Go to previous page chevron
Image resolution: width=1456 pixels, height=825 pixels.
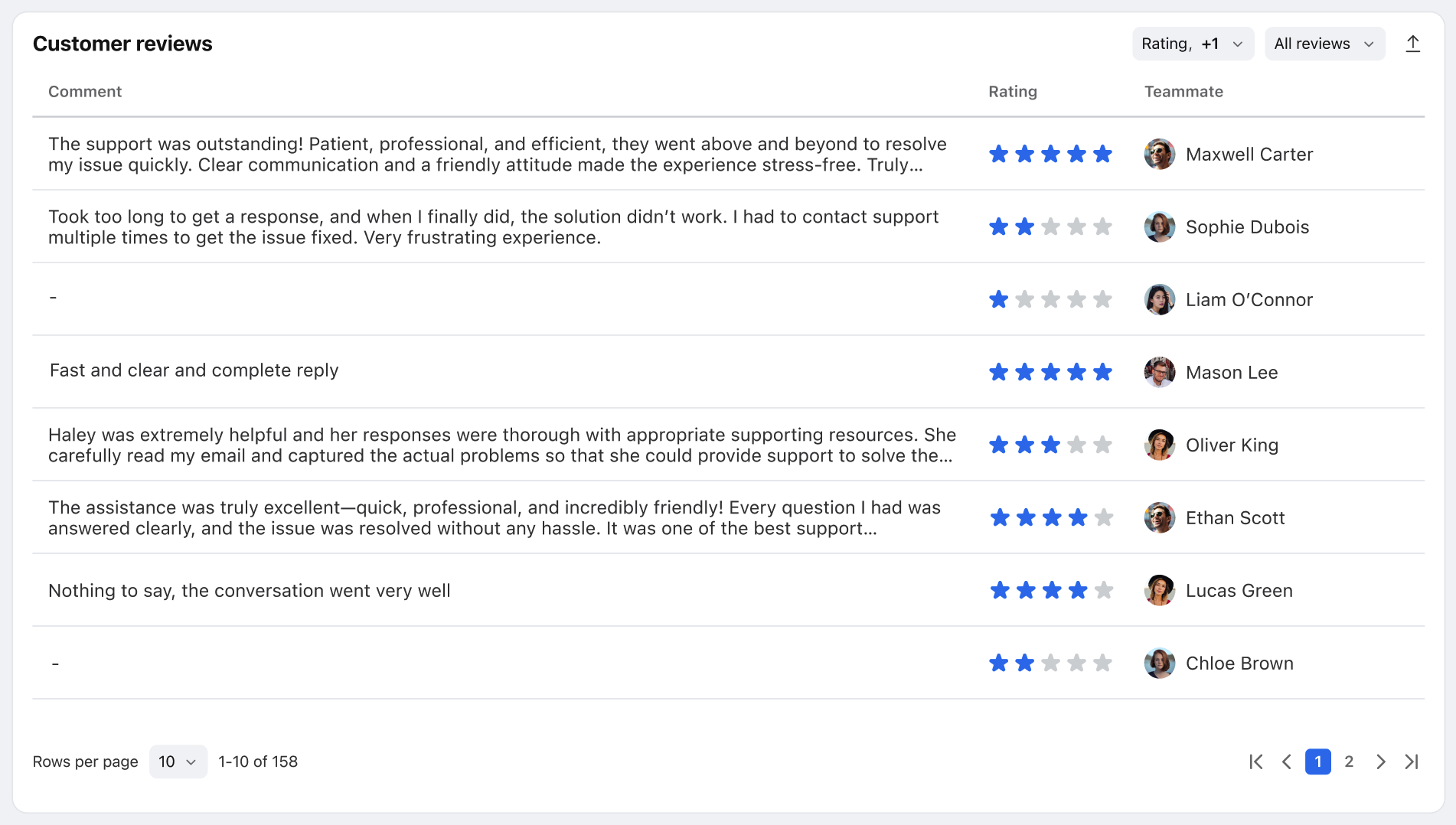click(1287, 761)
